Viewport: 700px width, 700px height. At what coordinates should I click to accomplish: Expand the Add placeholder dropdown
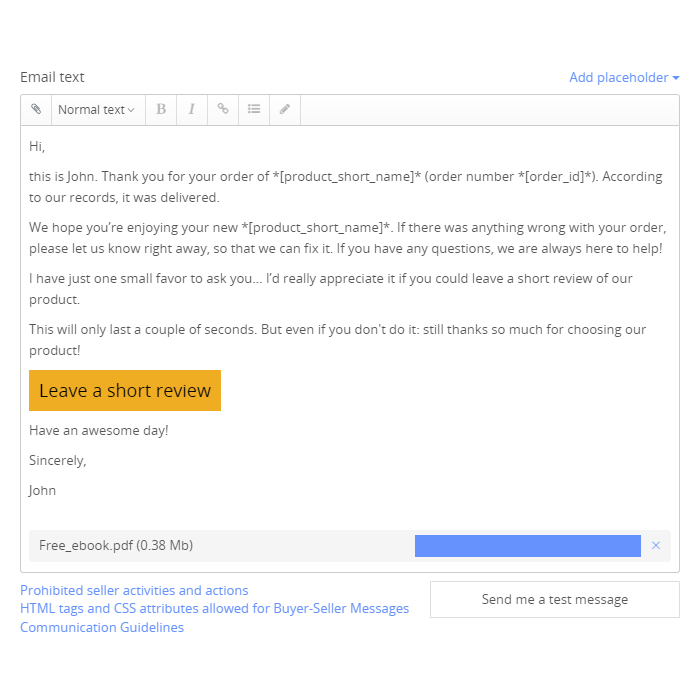click(x=624, y=78)
